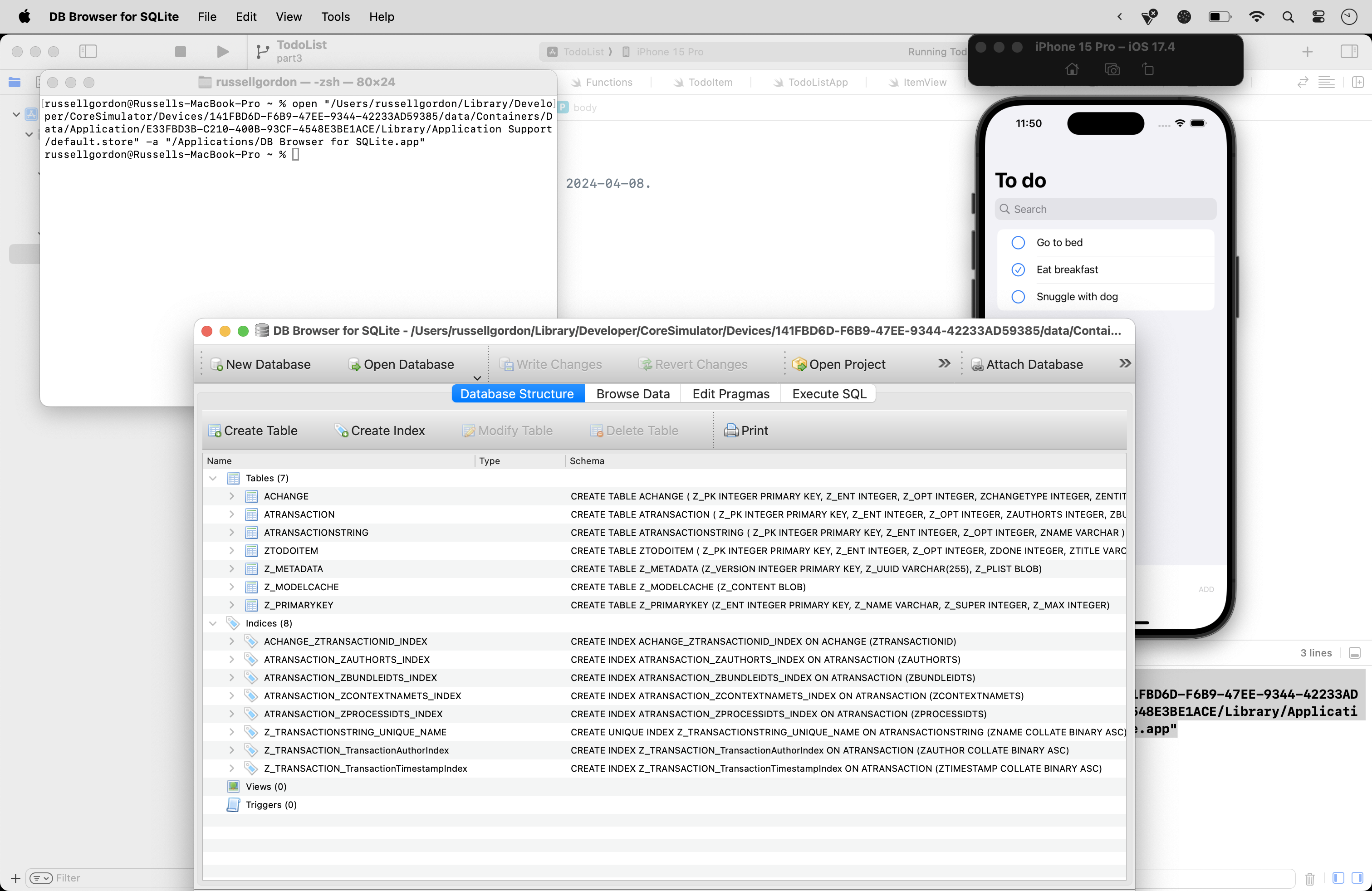Stop the running app in Xcode
Image resolution: width=1372 pixels, height=891 pixels.
point(181,51)
